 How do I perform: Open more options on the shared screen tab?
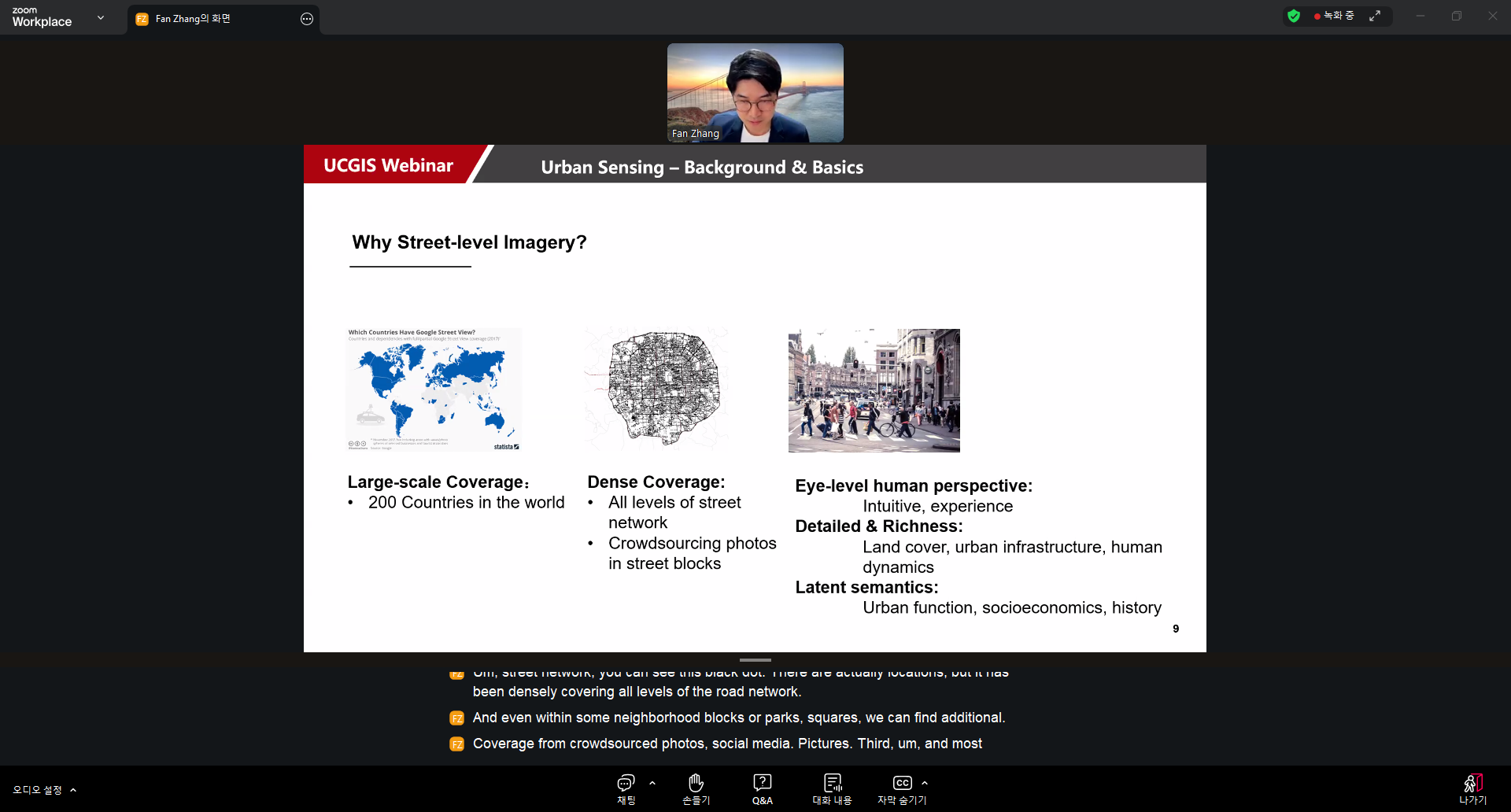coord(307,19)
